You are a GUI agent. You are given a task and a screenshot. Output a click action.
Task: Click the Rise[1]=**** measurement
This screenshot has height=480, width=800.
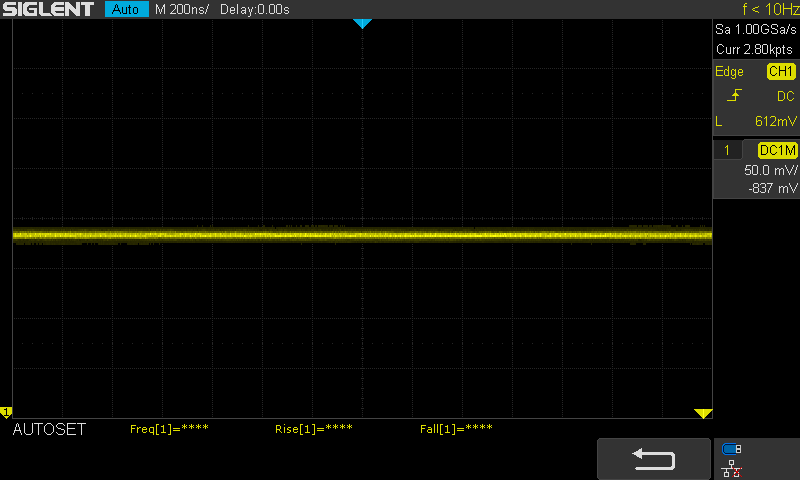coord(314,428)
